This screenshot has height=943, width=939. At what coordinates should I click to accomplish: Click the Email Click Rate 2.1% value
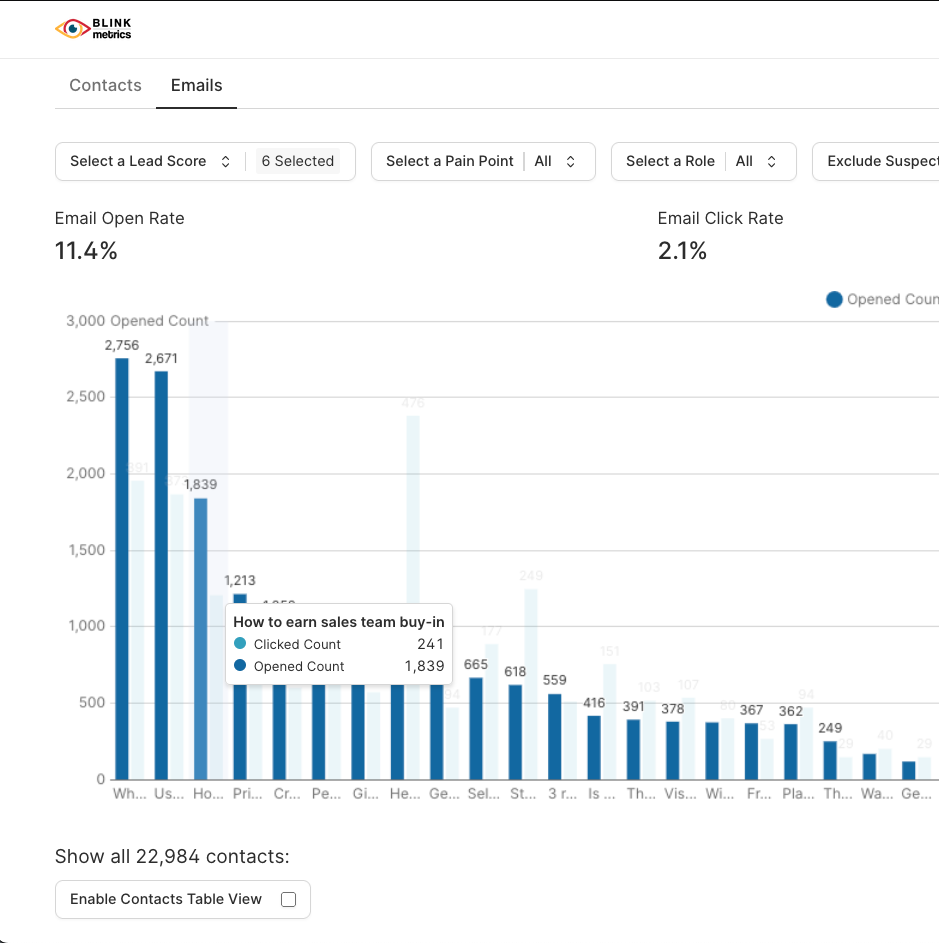click(682, 251)
